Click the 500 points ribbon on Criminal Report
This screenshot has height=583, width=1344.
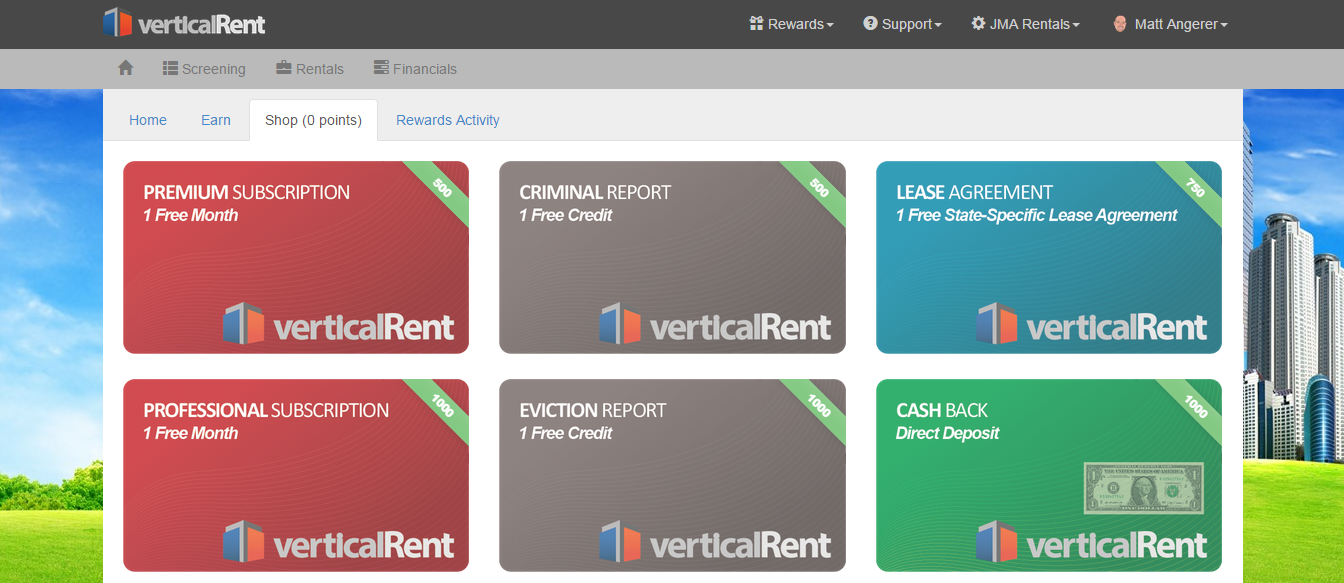click(818, 189)
